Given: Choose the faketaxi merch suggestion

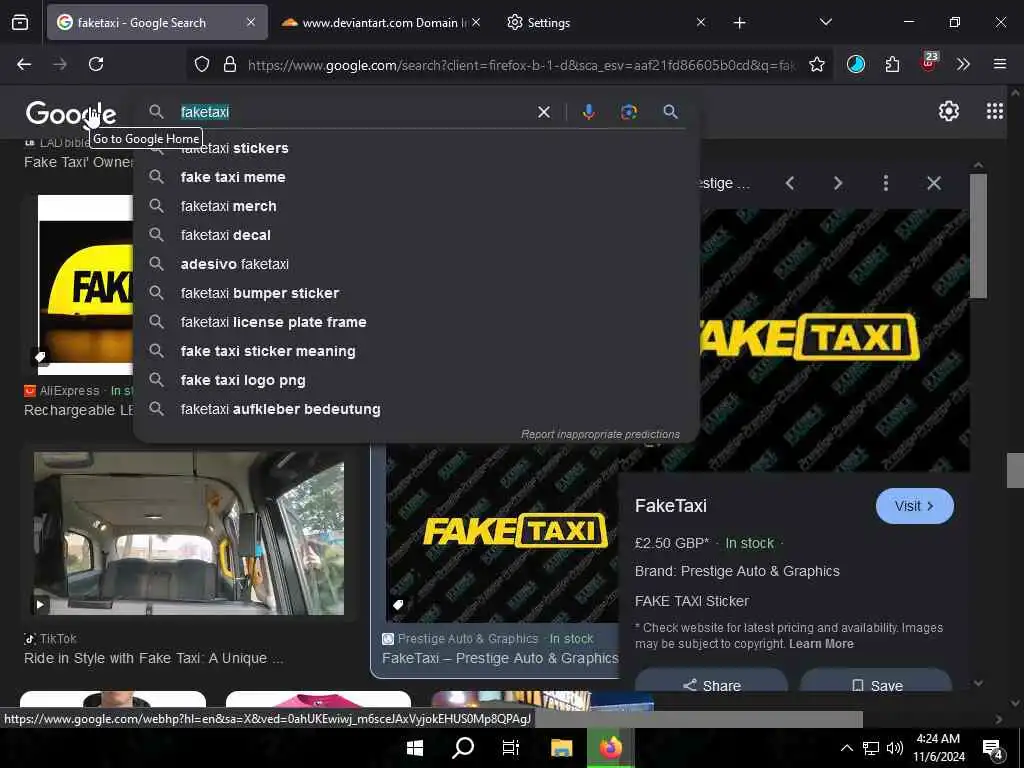Looking at the screenshot, I should tap(416, 206).
